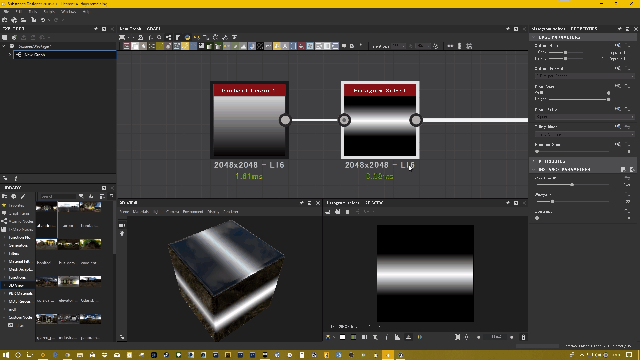Expand the graph row in Explorer tree
Image resolution: width=640 pixels, height=360 pixels.
[x=10, y=54]
